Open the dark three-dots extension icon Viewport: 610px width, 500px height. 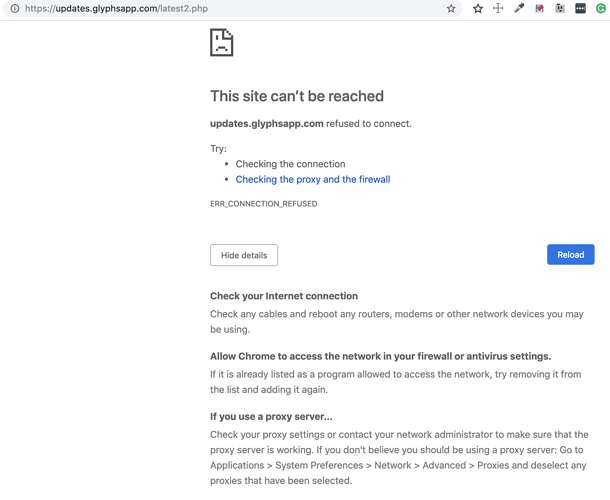(580, 8)
